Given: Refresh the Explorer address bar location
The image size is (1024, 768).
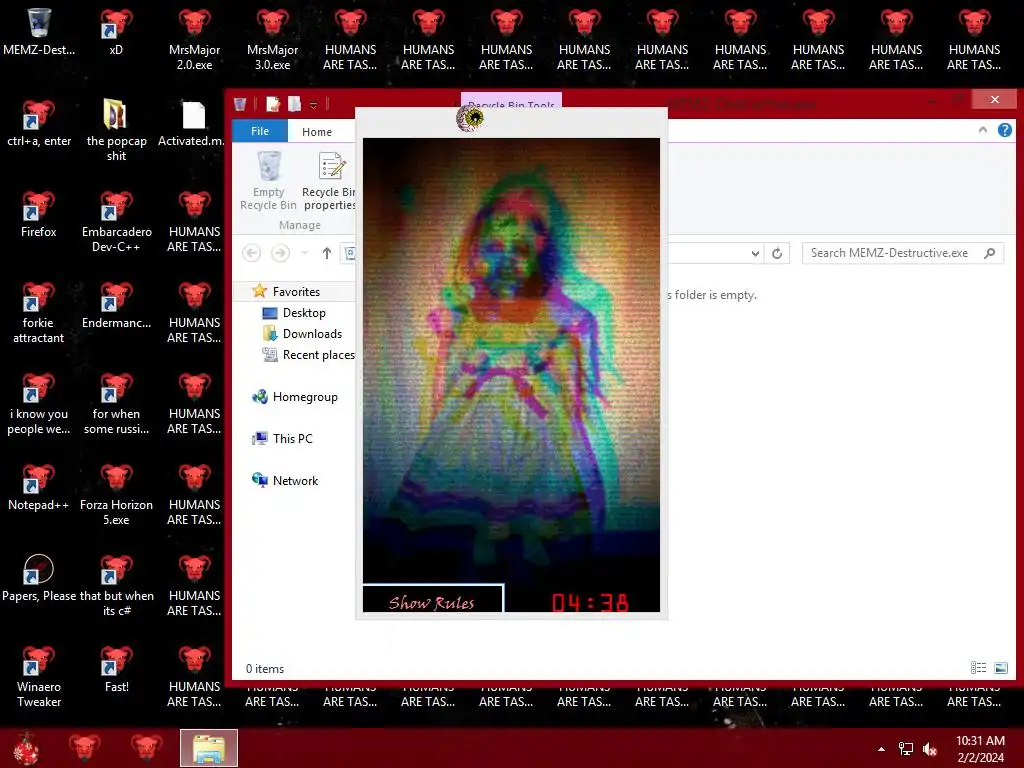Looking at the screenshot, I should pos(777,253).
